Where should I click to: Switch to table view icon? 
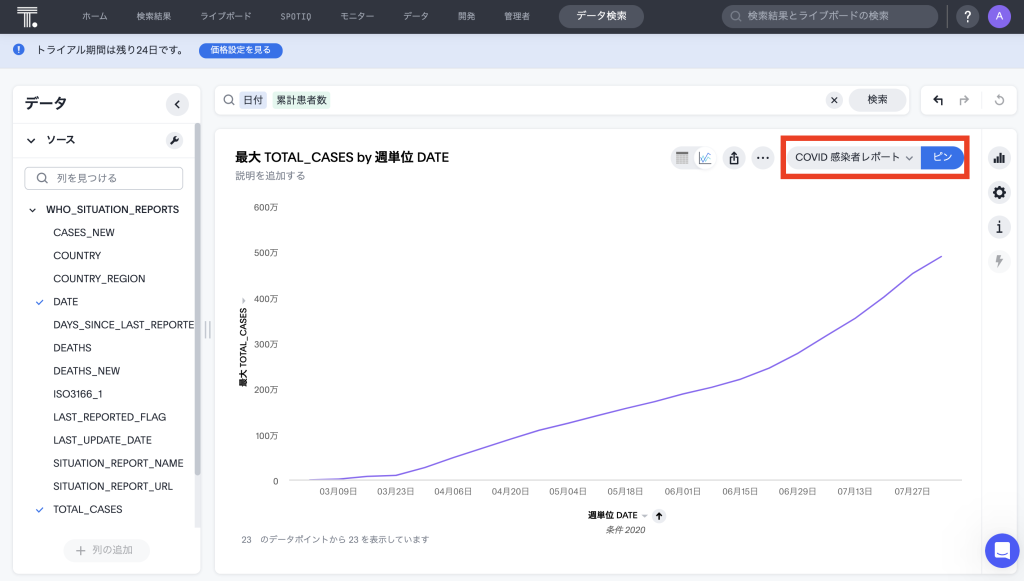point(682,158)
